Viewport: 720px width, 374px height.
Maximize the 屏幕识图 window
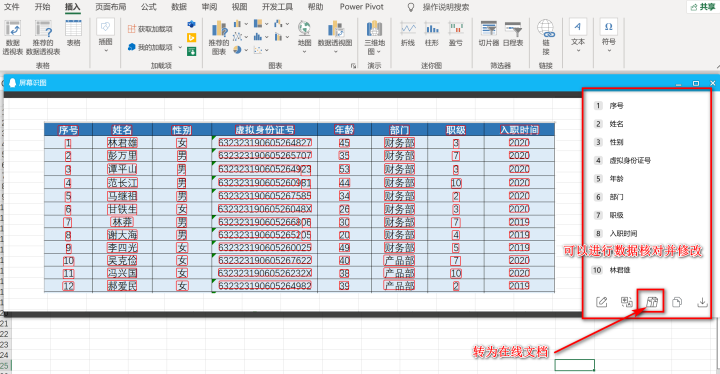click(x=696, y=83)
